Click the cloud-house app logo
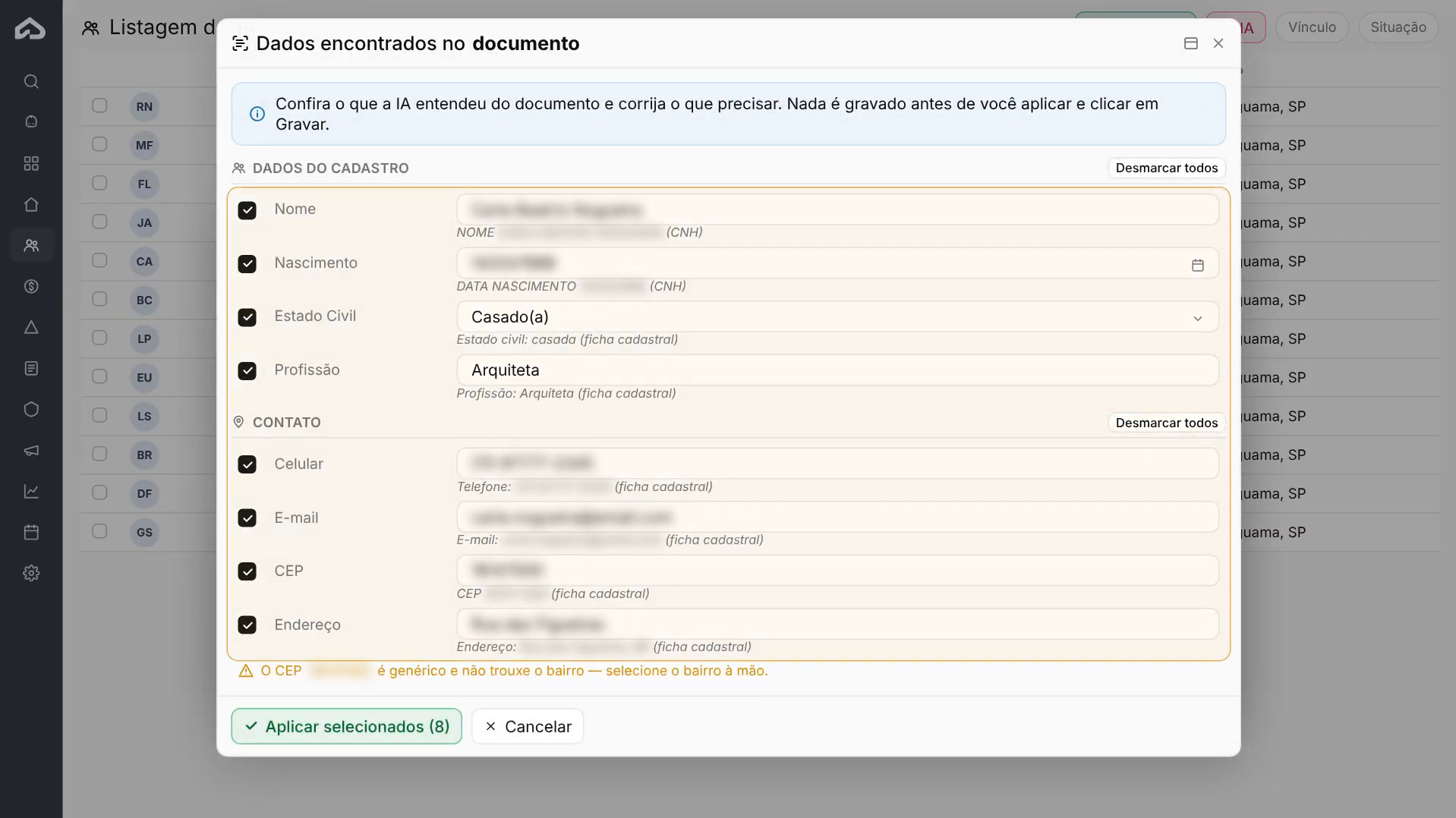 tap(30, 29)
